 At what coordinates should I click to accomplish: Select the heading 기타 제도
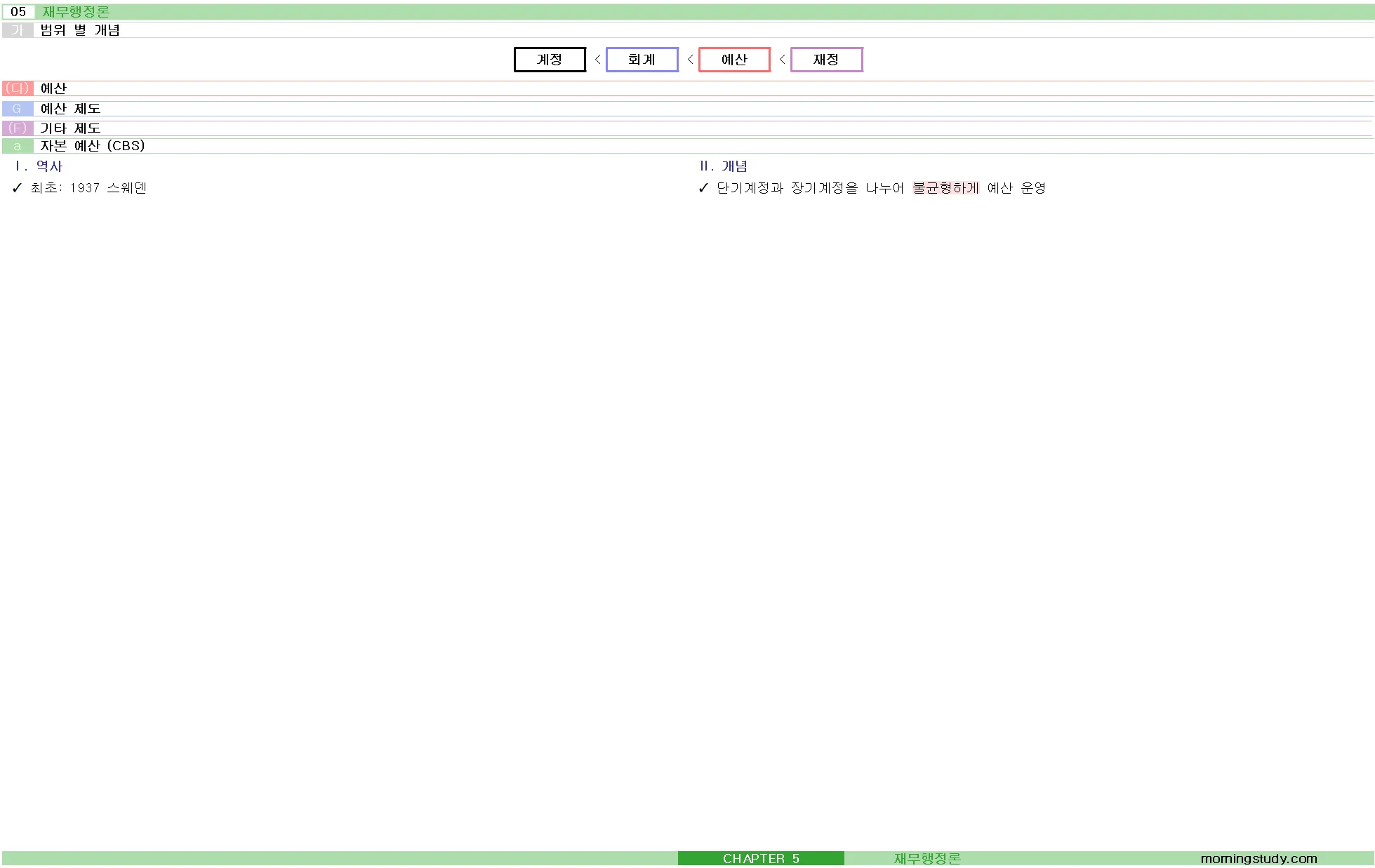click(70, 128)
